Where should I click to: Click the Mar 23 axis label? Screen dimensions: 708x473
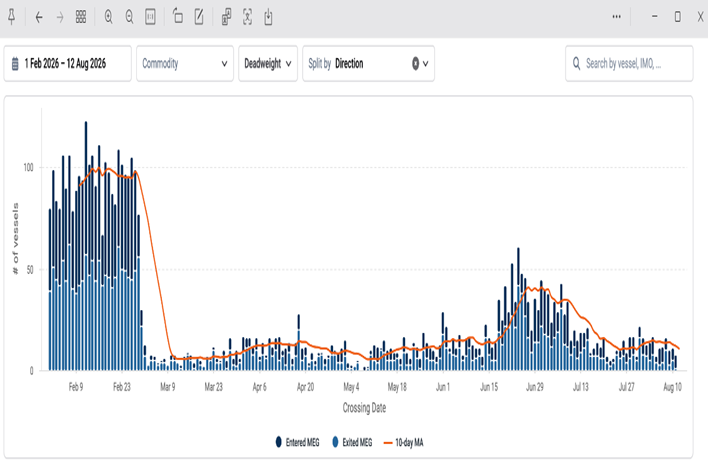[x=214, y=387]
